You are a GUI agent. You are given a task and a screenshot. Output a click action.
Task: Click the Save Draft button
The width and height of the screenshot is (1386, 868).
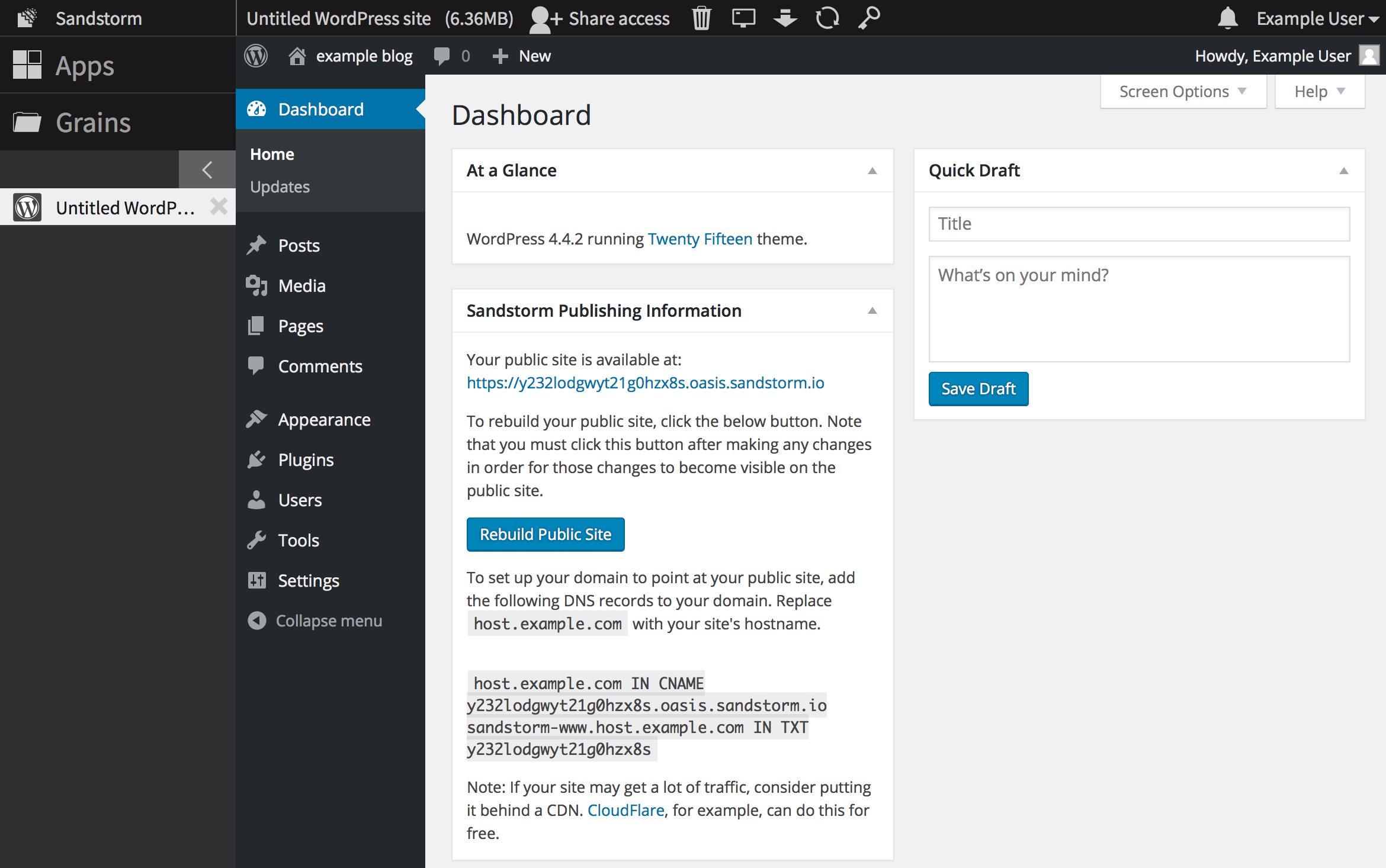[x=978, y=388]
